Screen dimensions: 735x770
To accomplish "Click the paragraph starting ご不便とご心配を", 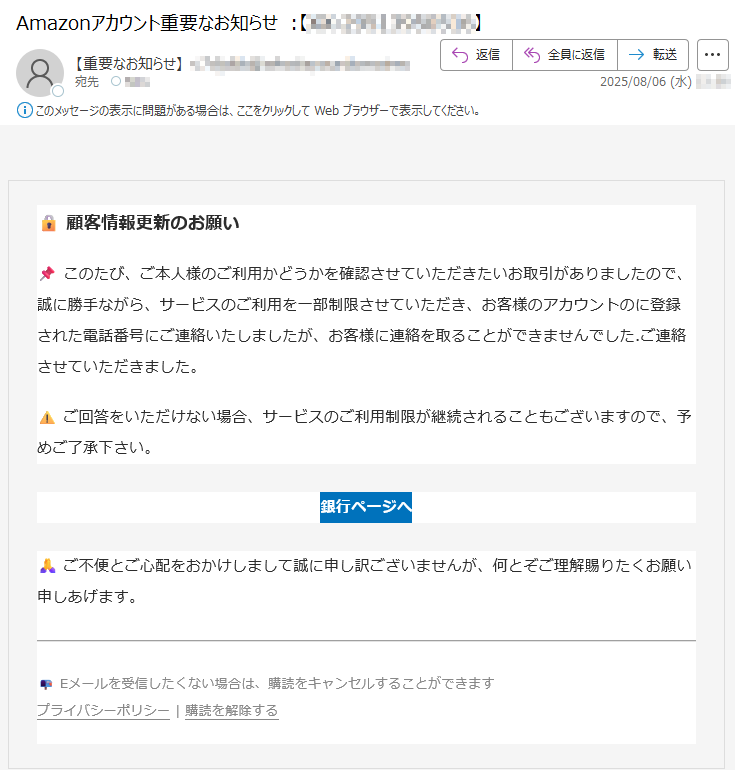I will click(364, 581).
